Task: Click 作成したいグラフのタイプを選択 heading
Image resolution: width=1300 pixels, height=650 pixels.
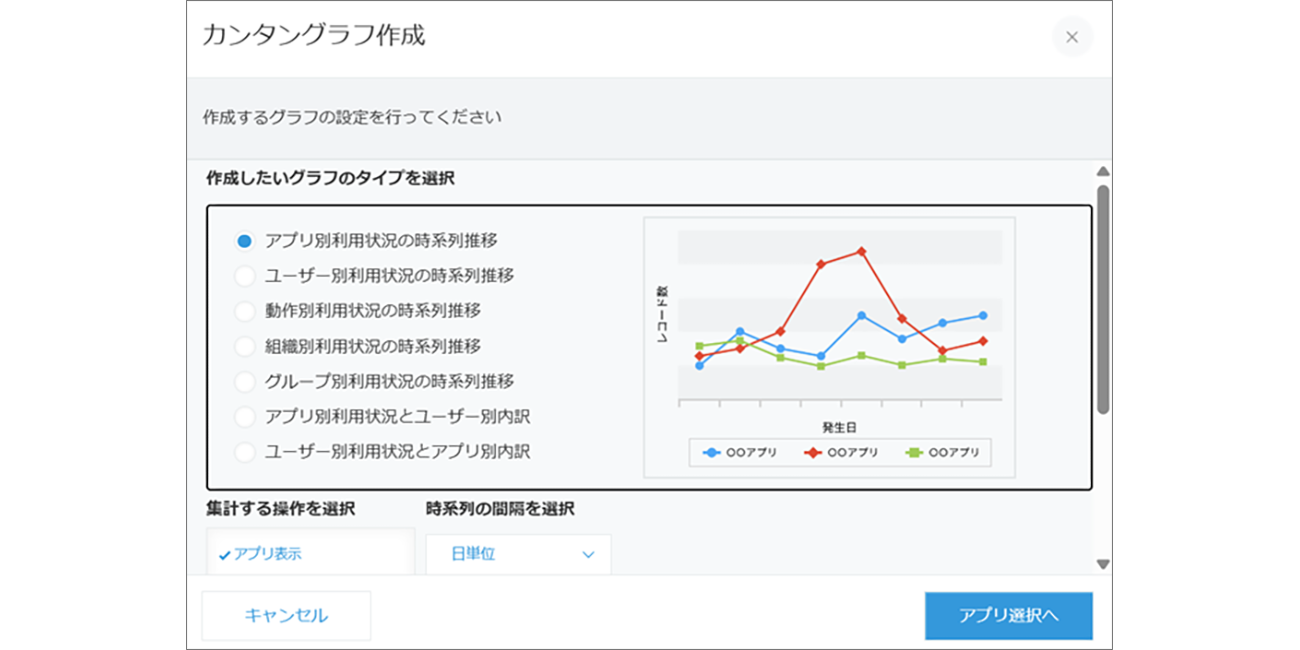Action: point(330,178)
